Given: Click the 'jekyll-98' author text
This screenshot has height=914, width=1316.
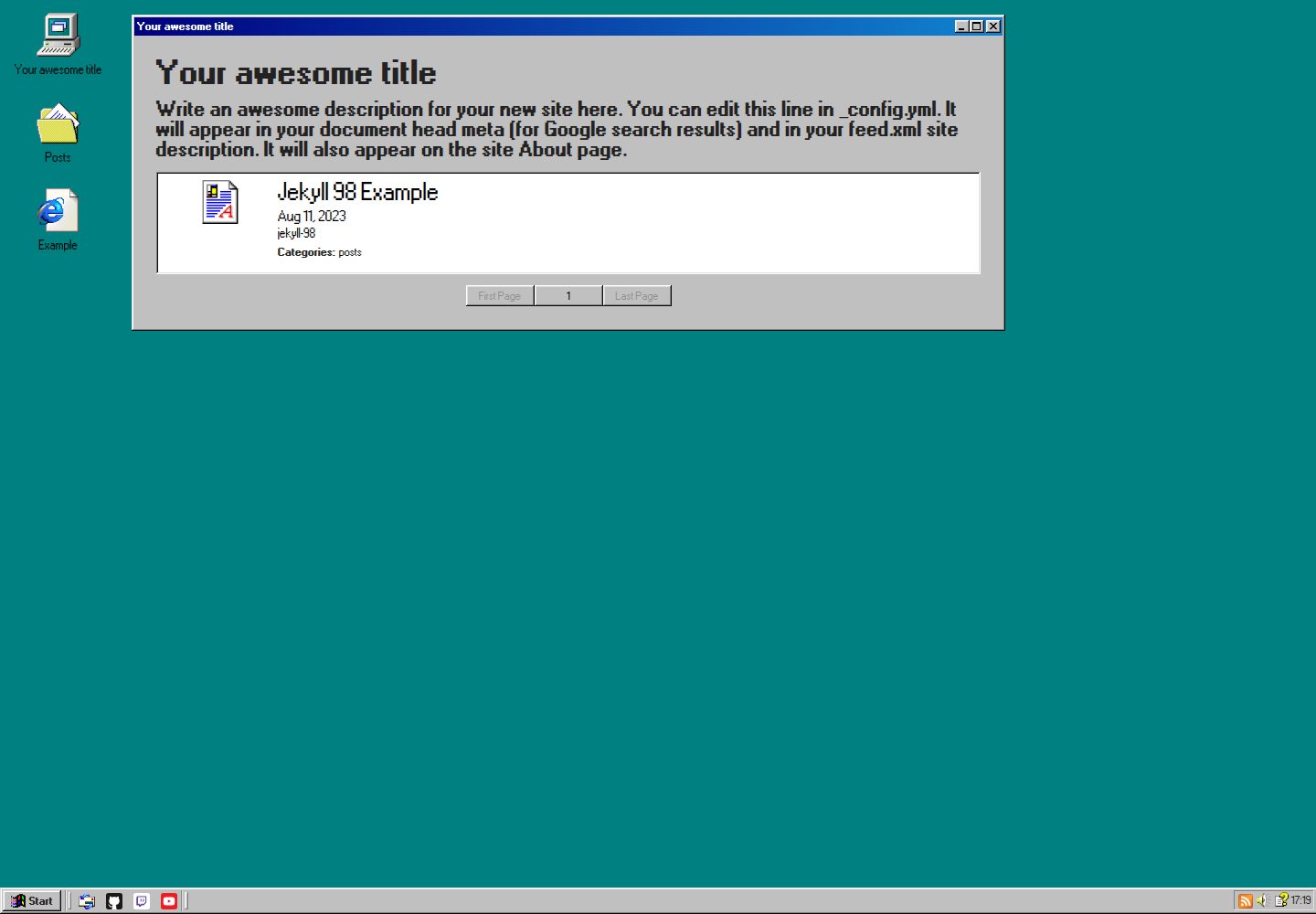Looking at the screenshot, I should point(296,234).
